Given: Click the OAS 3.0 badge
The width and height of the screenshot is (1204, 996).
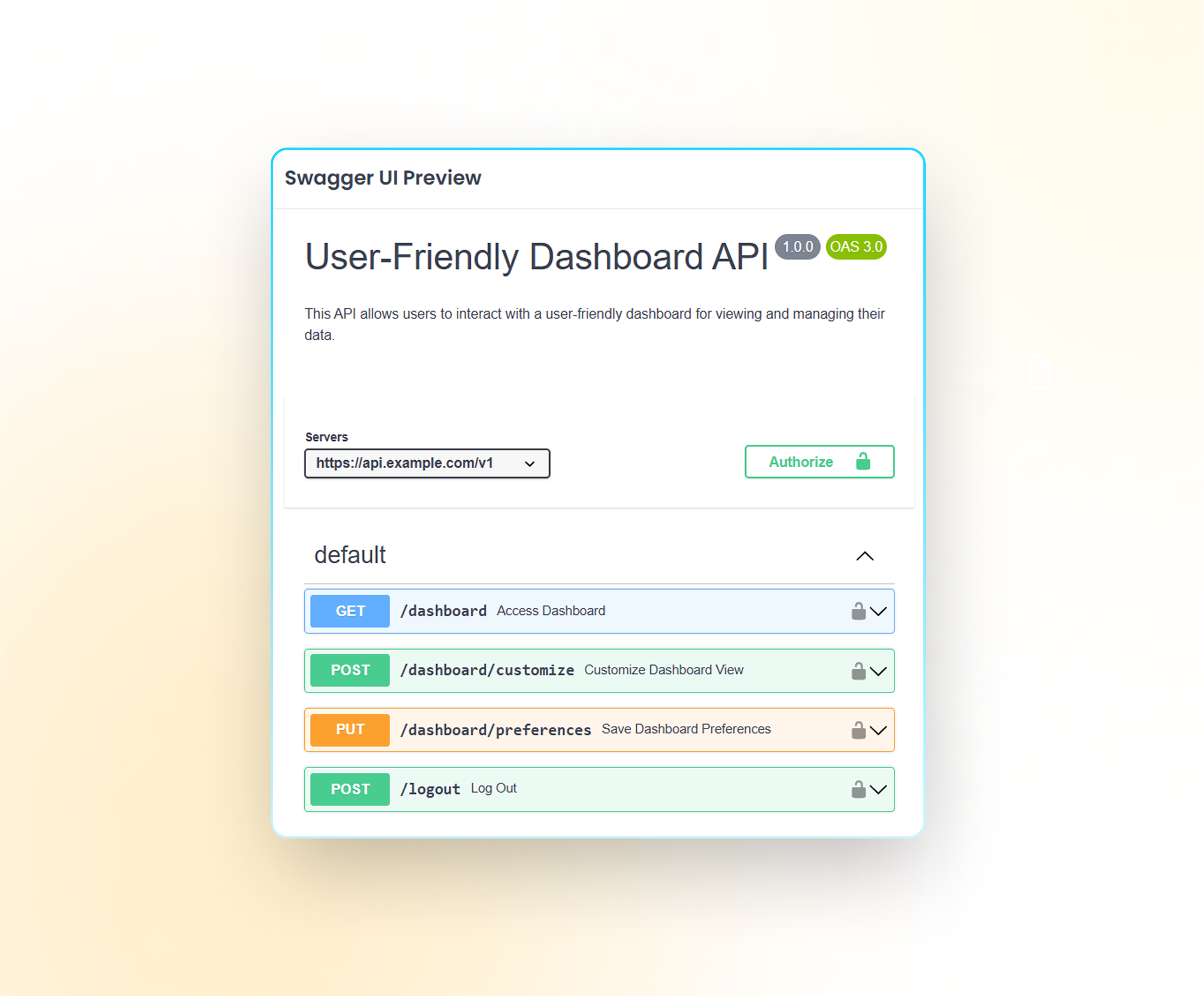Looking at the screenshot, I should coord(856,247).
